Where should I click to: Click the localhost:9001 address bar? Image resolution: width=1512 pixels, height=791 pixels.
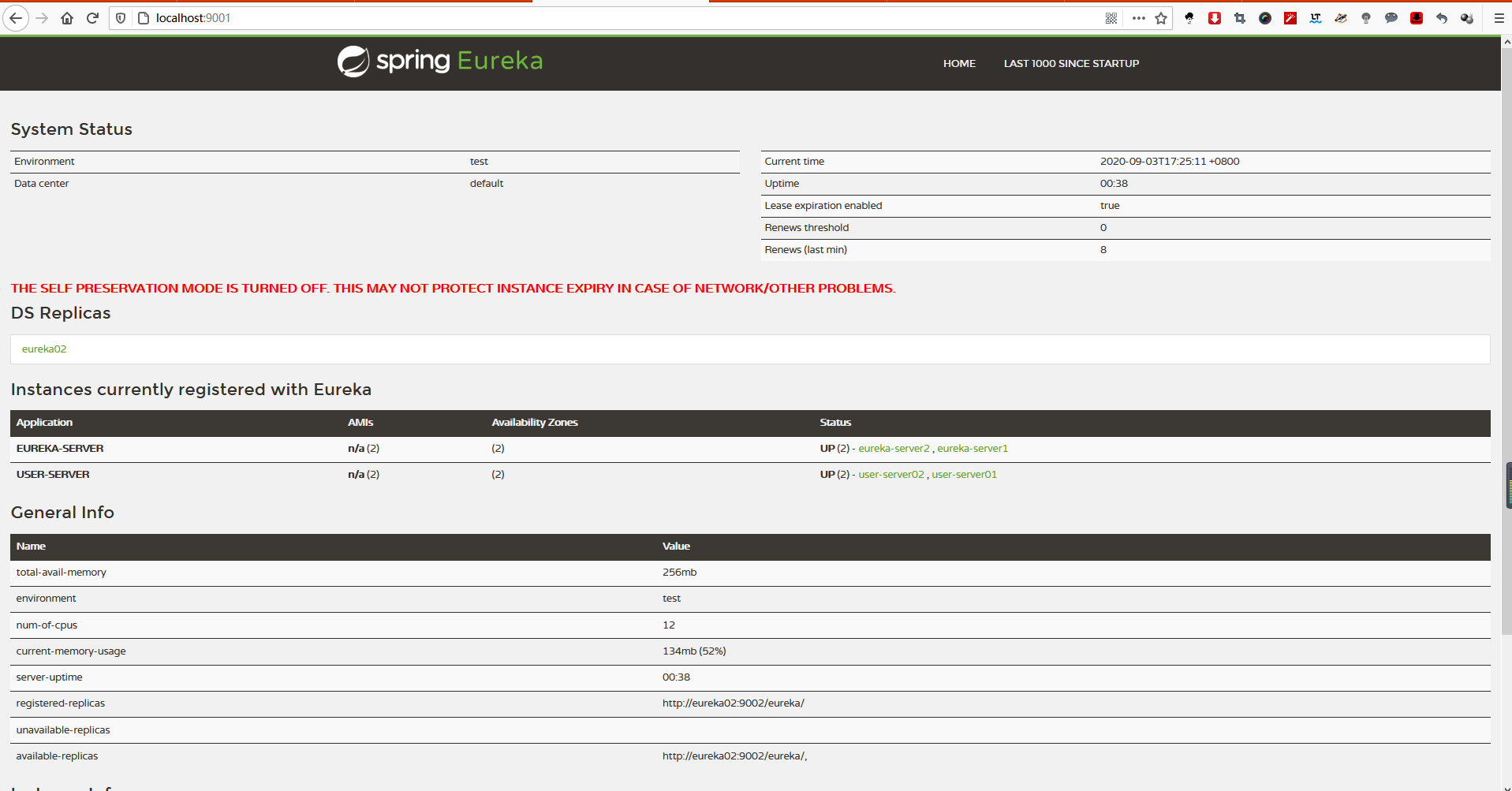(552, 18)
